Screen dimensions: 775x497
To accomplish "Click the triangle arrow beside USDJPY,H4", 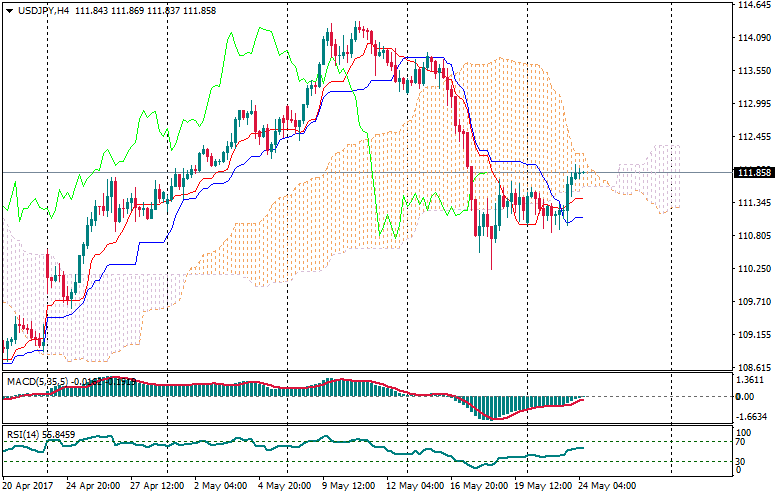I will [x=8, y=9].
